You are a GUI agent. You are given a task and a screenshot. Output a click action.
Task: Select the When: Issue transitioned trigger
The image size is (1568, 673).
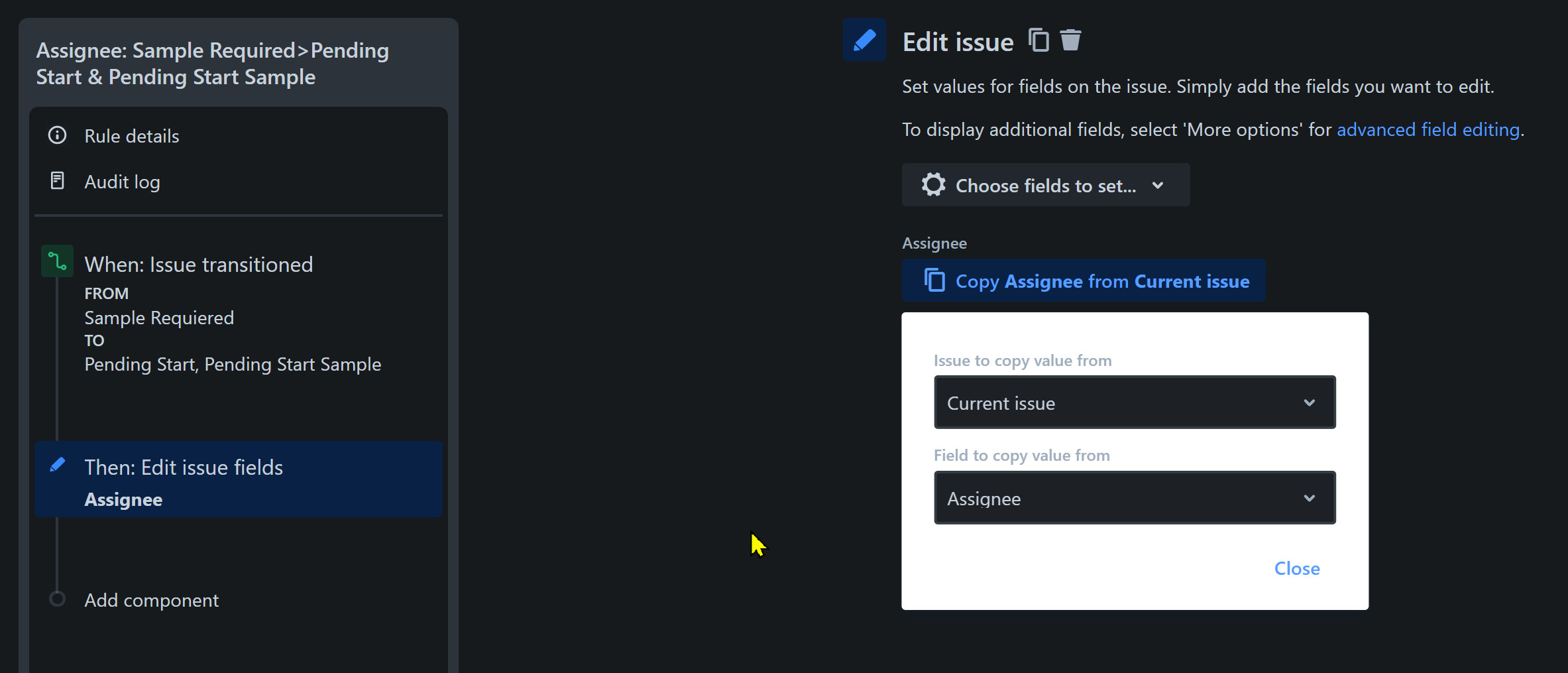tap(199, 264)
